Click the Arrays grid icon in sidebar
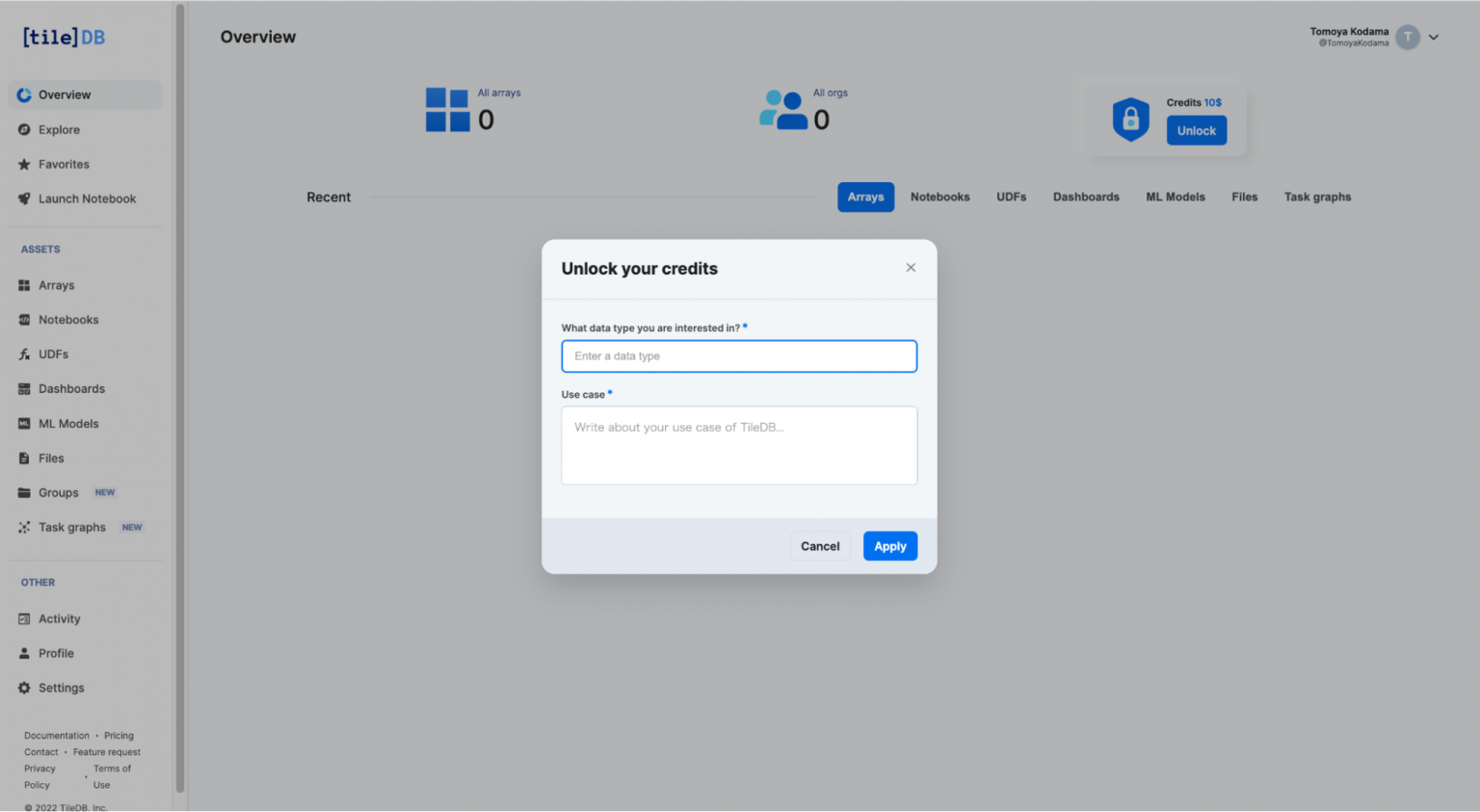The width and height of the screenshot is (1480, 812). pyautogui.click(x=24, y=286)
